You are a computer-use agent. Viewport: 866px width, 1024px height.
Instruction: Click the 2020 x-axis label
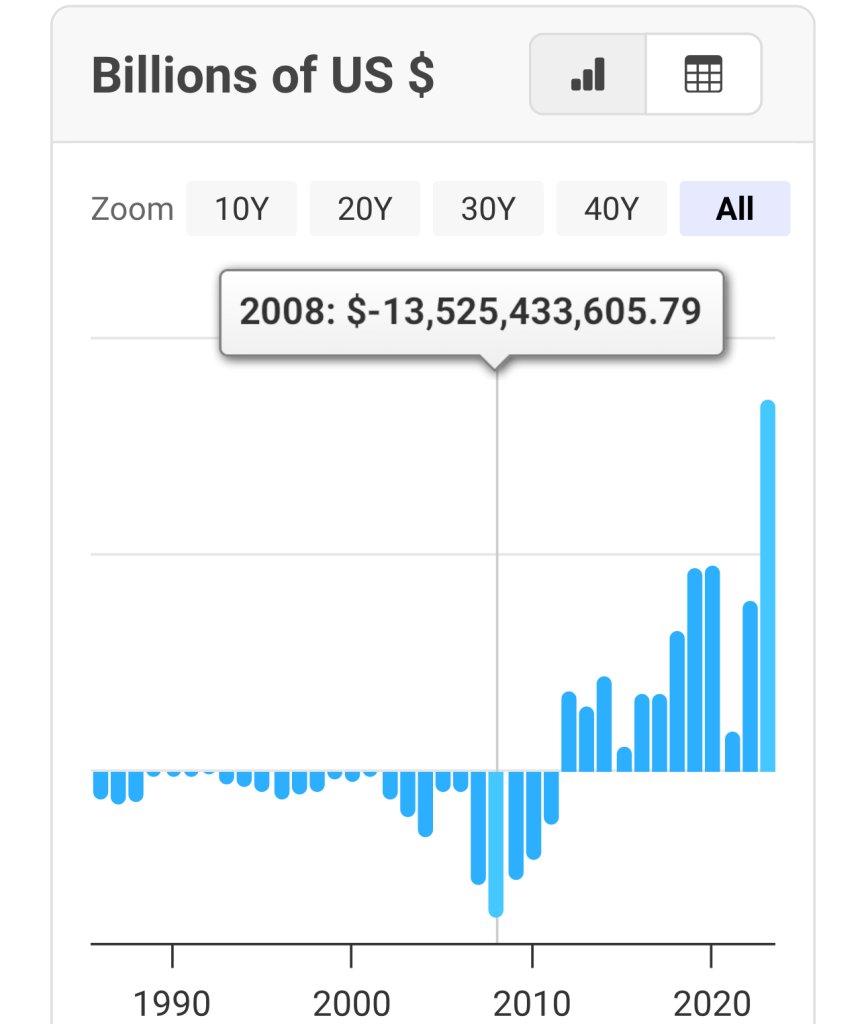point(710,1003)
